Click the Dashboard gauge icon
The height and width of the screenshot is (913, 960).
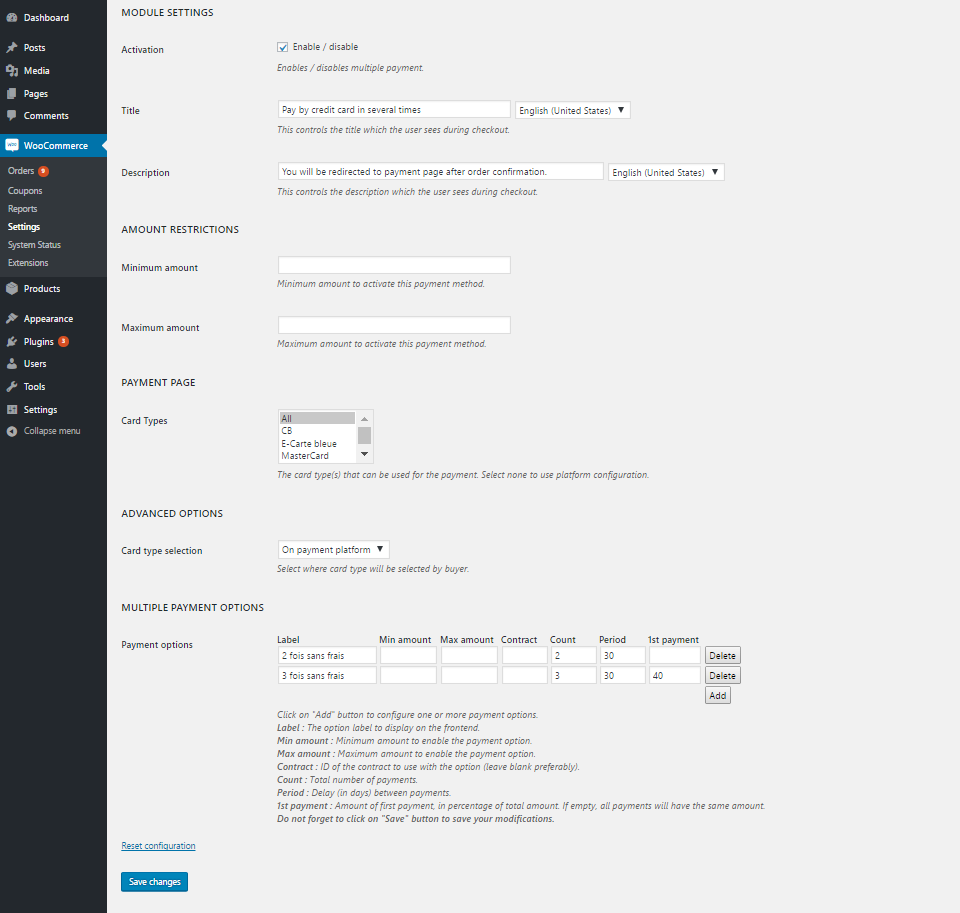pos(12,18)
